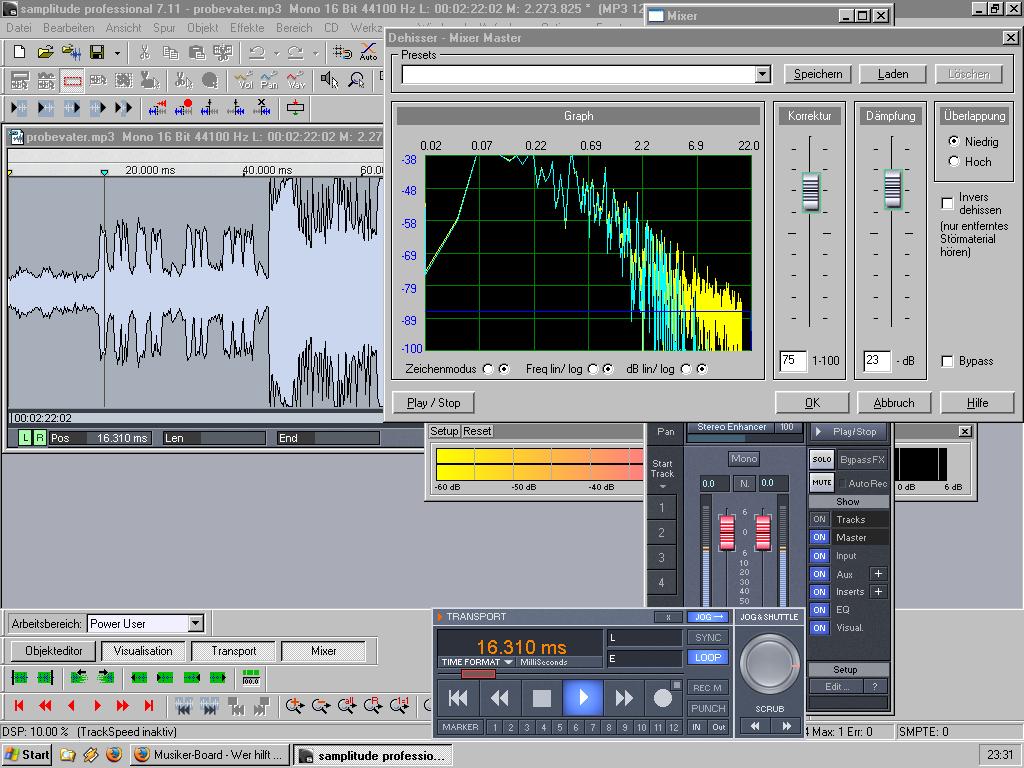Image resolution: width=1024 pixels, height=768 pixels.
Task: Enable the mixer SOLO button
Action: click(x=822, y=459)
